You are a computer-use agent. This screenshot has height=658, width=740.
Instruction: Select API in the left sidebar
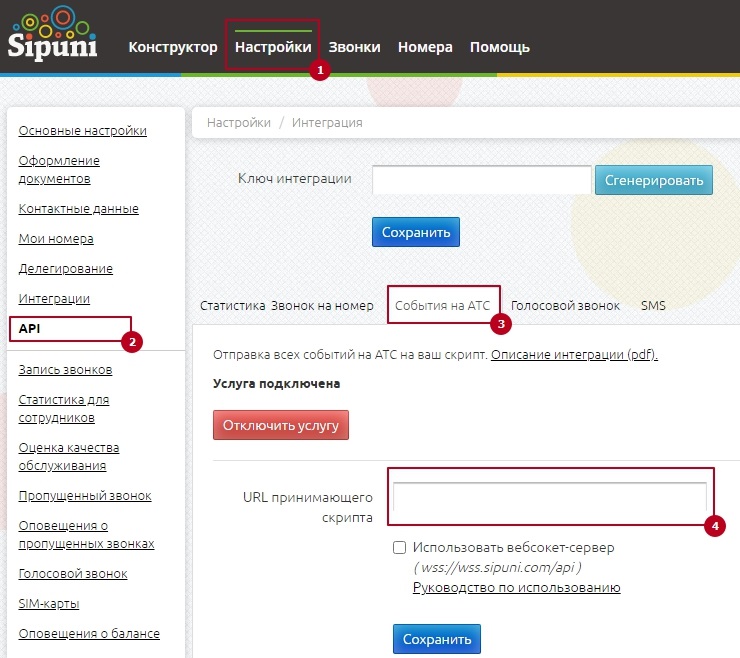pyautogui.click(x=29, y=329)
